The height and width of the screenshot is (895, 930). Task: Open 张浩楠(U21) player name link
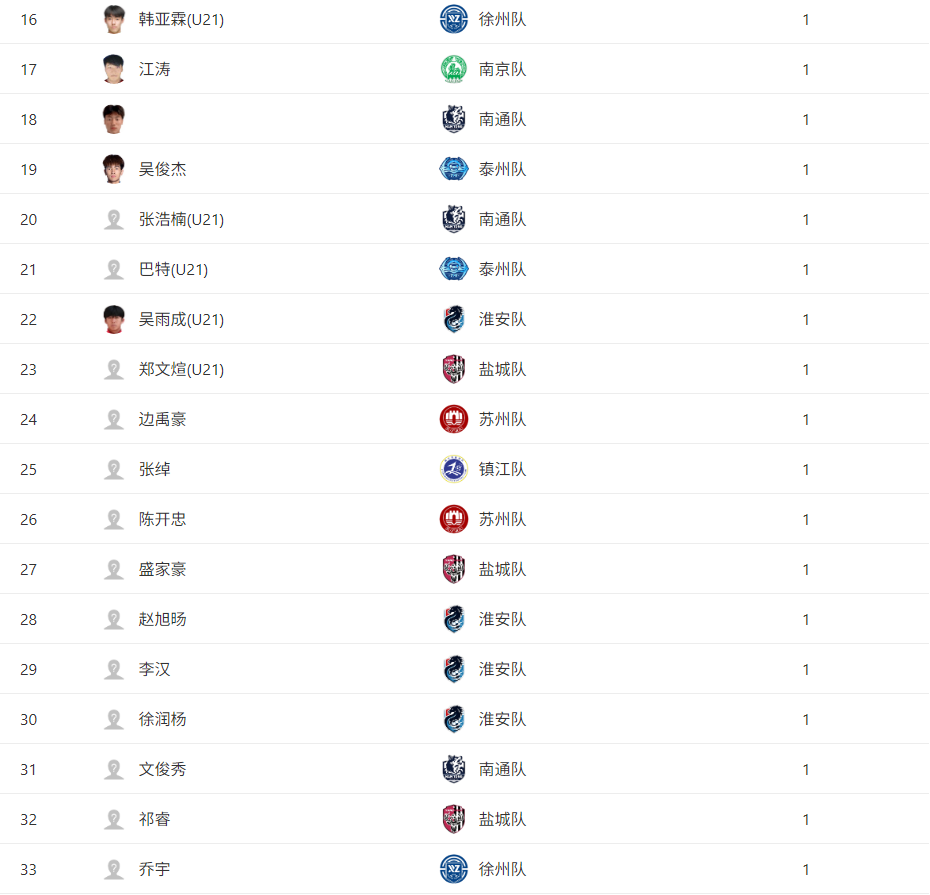click(181, 219)
